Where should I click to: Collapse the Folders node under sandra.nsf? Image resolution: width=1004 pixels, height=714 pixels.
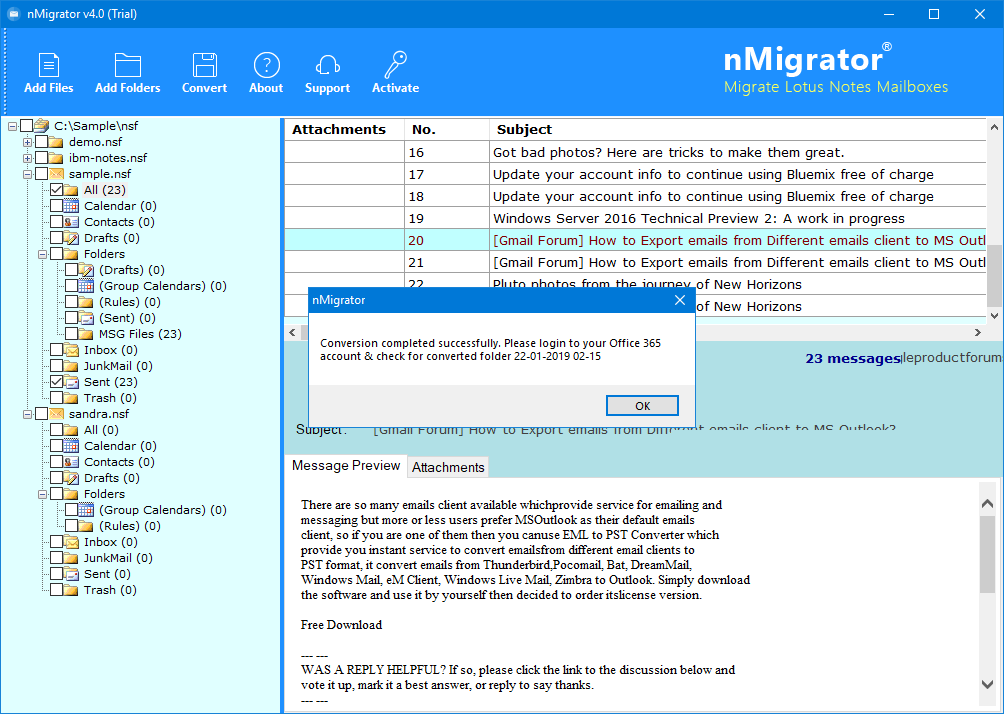[42, 494]
